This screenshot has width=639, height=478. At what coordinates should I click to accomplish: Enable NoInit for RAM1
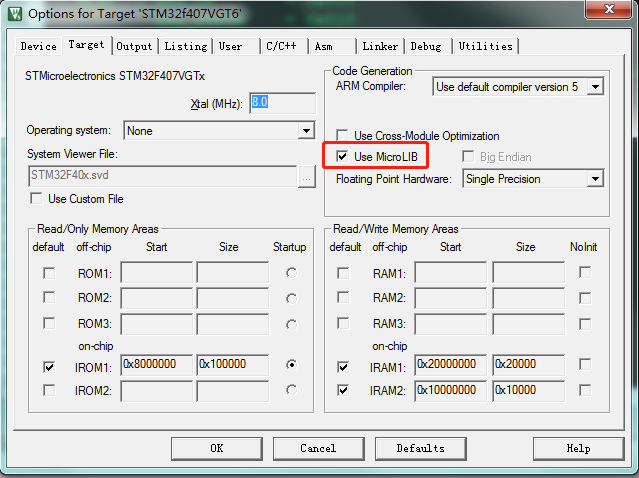(585, 272)
